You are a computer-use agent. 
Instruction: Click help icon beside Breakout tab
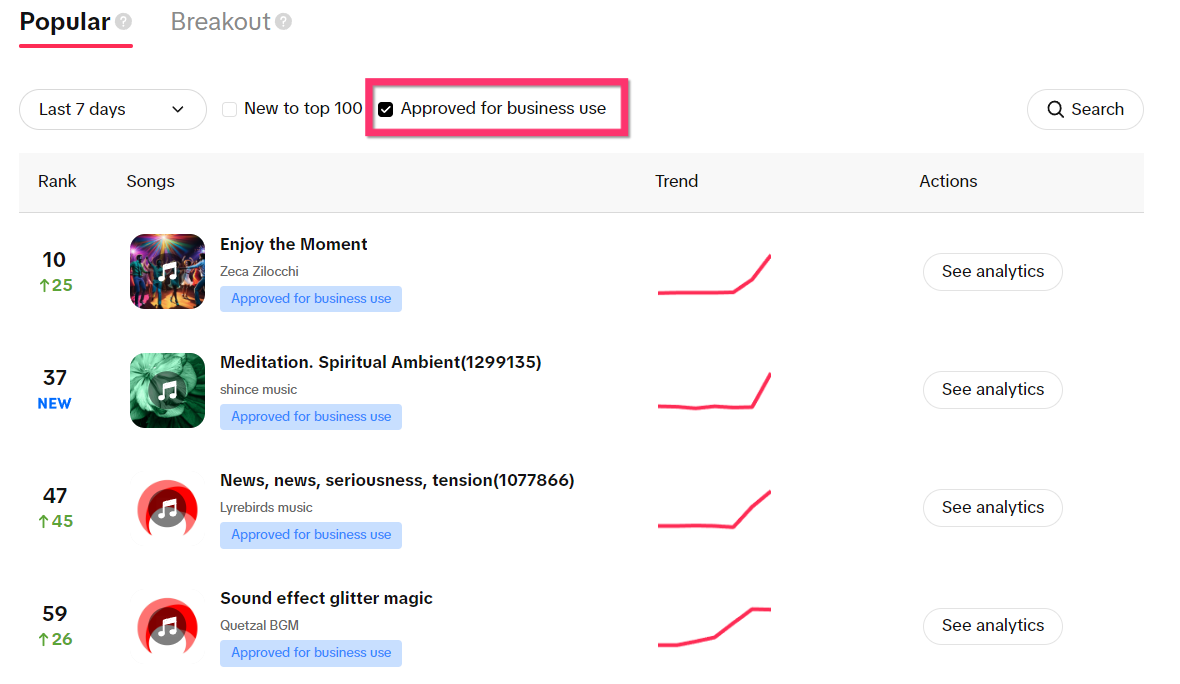click(x=284, y=22)
